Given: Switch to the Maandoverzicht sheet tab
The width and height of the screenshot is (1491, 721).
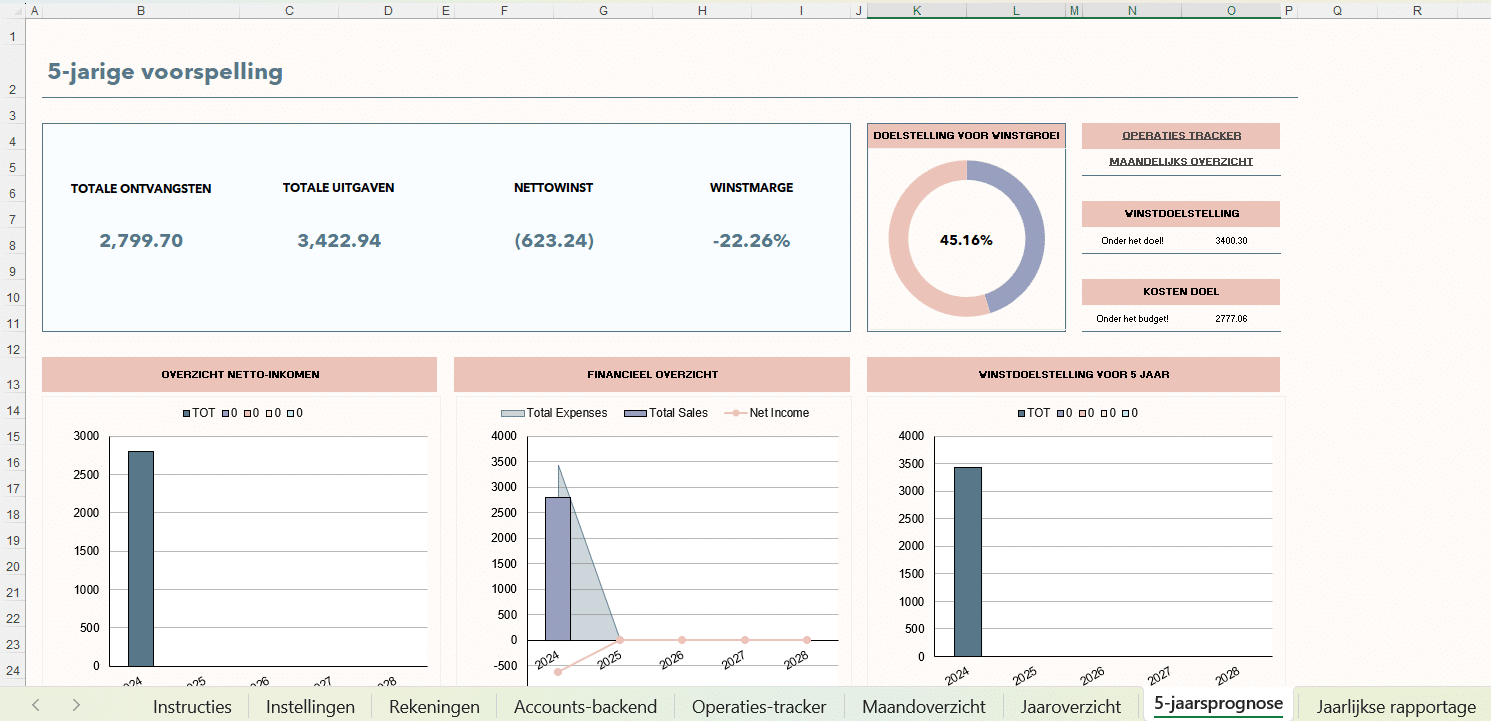Looking at the screenshot, I should (x=924, y=706).
